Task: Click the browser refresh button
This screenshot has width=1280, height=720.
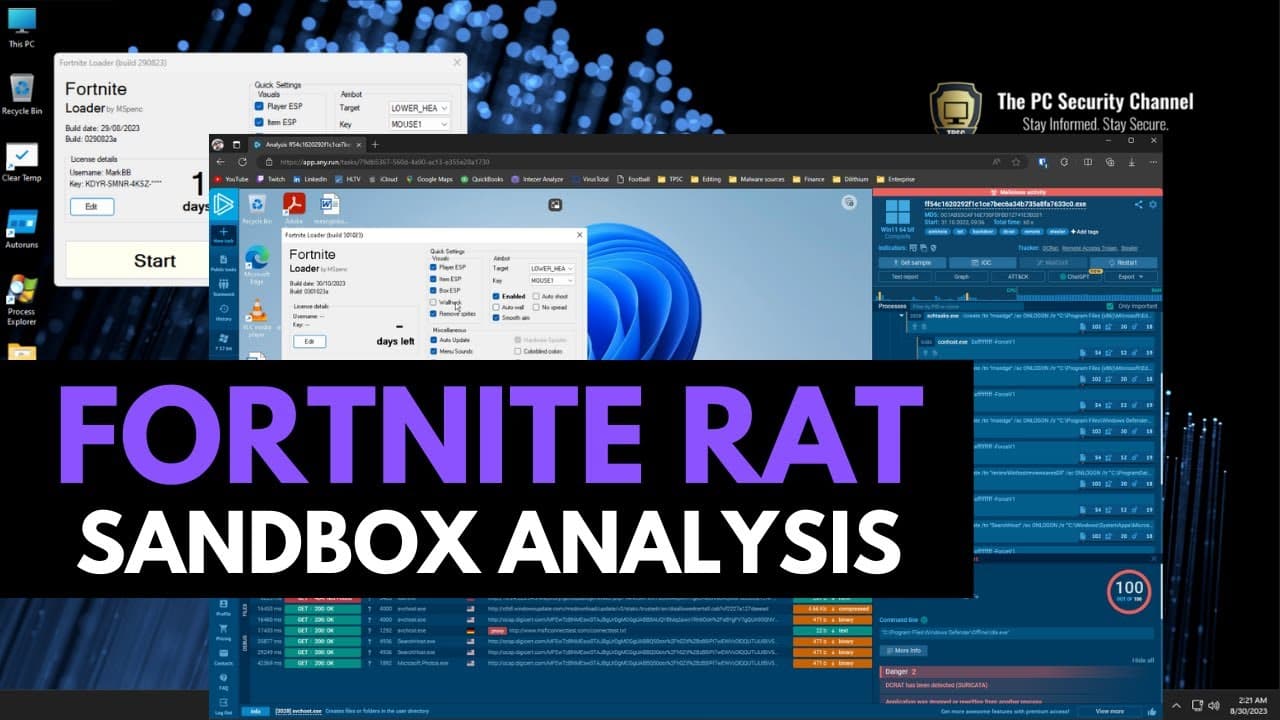Action: coord(242,161)
